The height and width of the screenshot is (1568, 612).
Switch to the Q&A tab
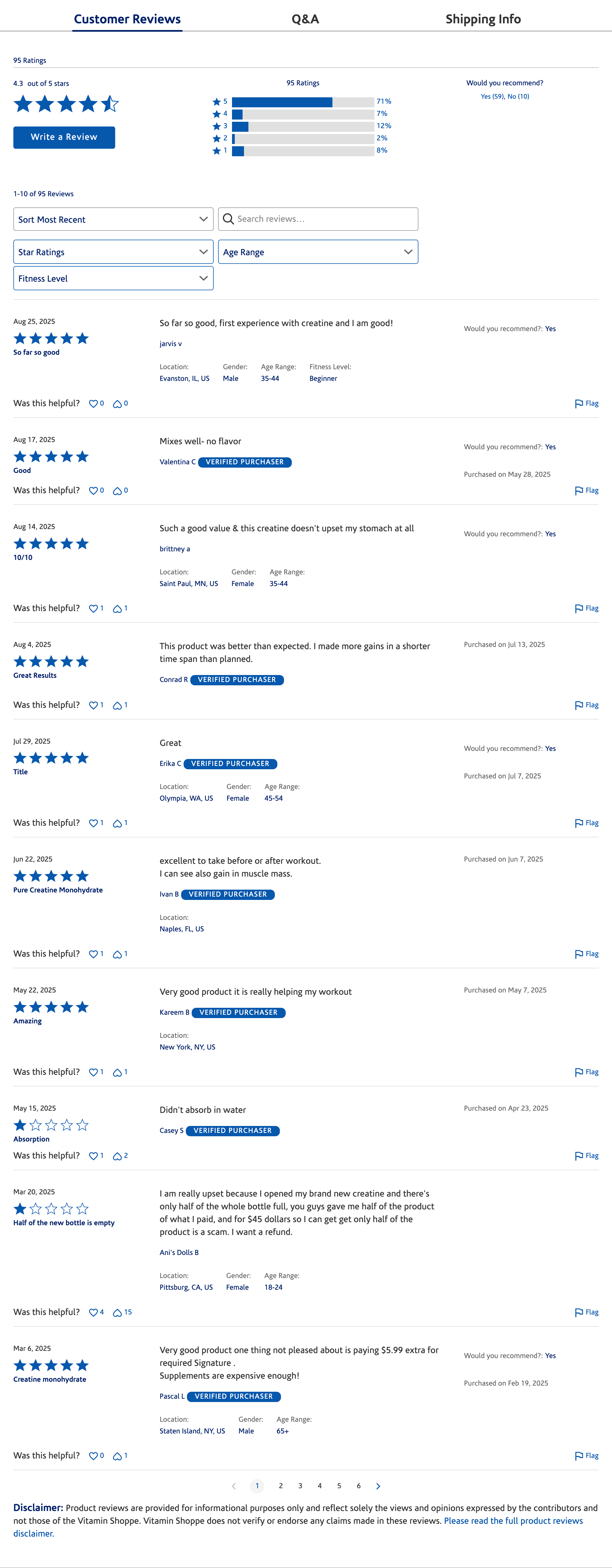(305, 19)
